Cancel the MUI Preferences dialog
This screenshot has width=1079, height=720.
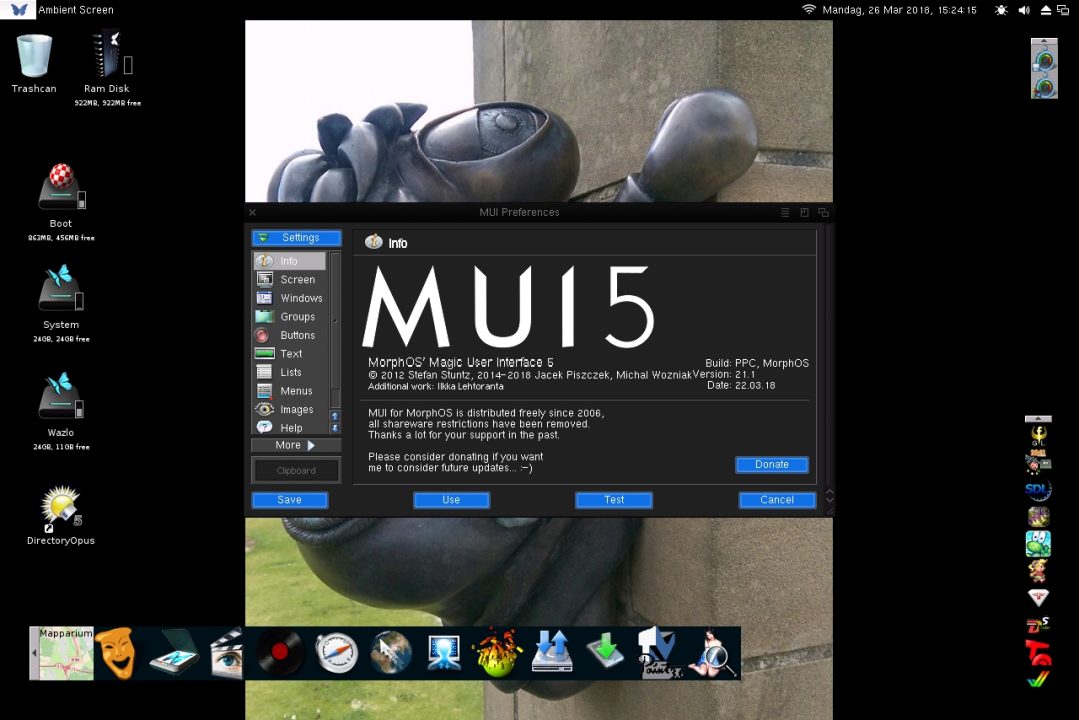(x=777, y=500)
